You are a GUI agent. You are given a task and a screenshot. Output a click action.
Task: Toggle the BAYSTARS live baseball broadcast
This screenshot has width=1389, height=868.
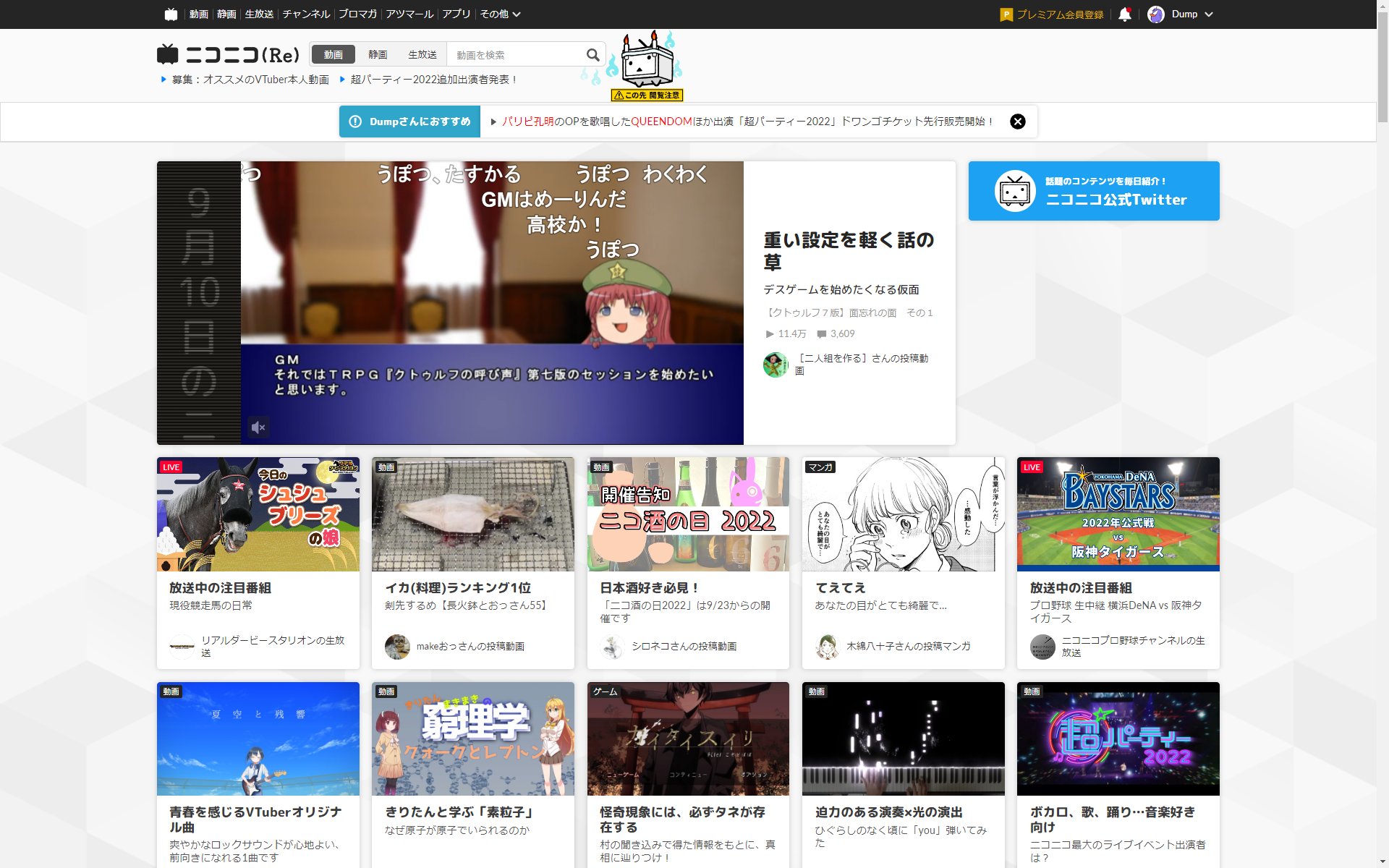(x=1118, y=514)
